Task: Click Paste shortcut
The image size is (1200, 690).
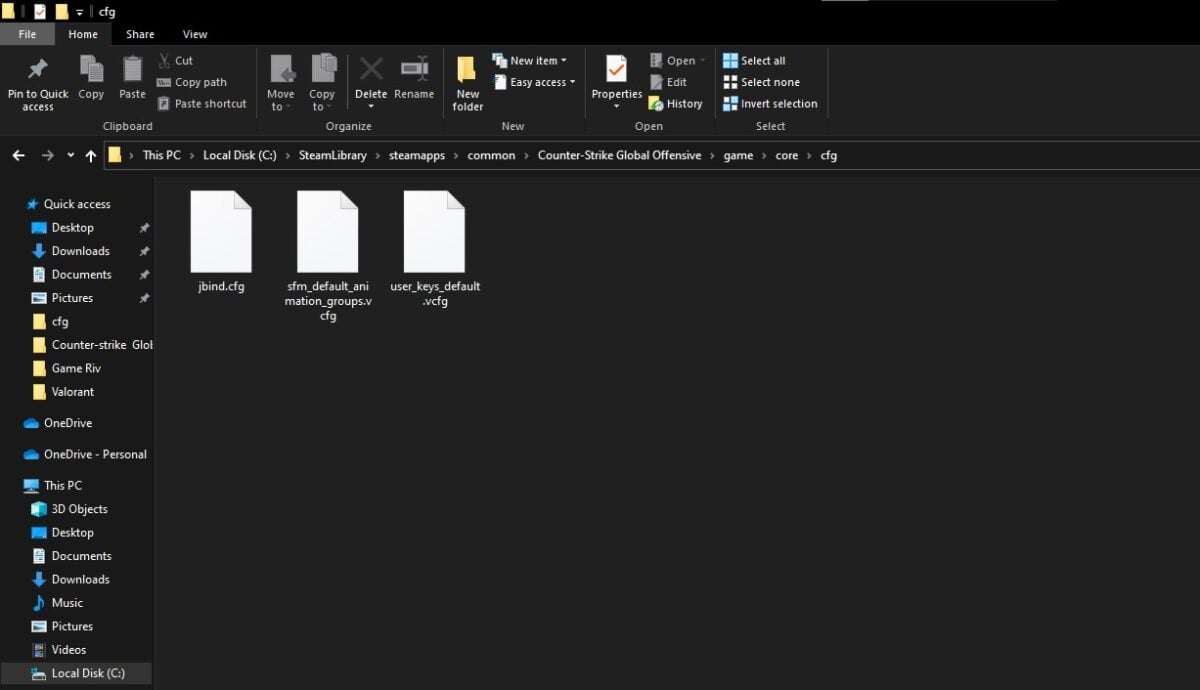Action: click(x=202, y=104)
